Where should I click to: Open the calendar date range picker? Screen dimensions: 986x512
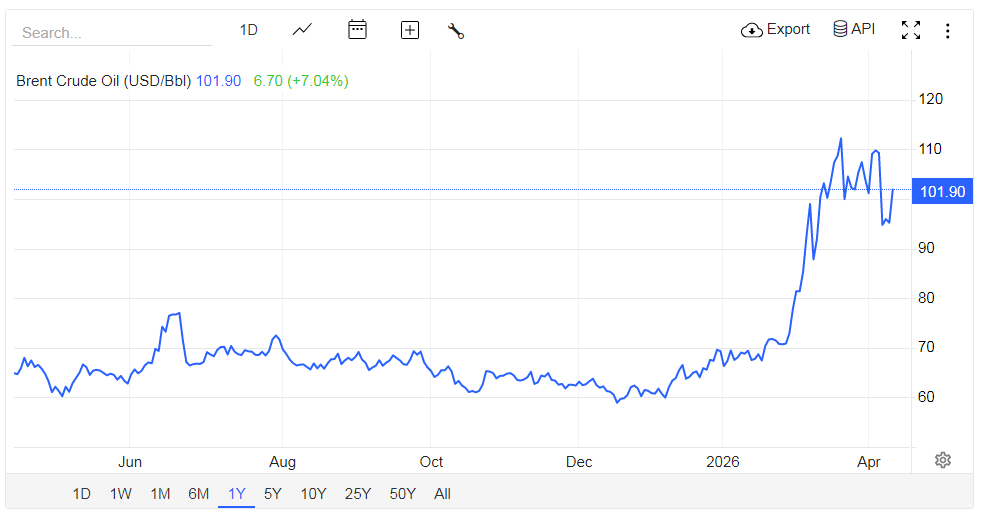357,30
